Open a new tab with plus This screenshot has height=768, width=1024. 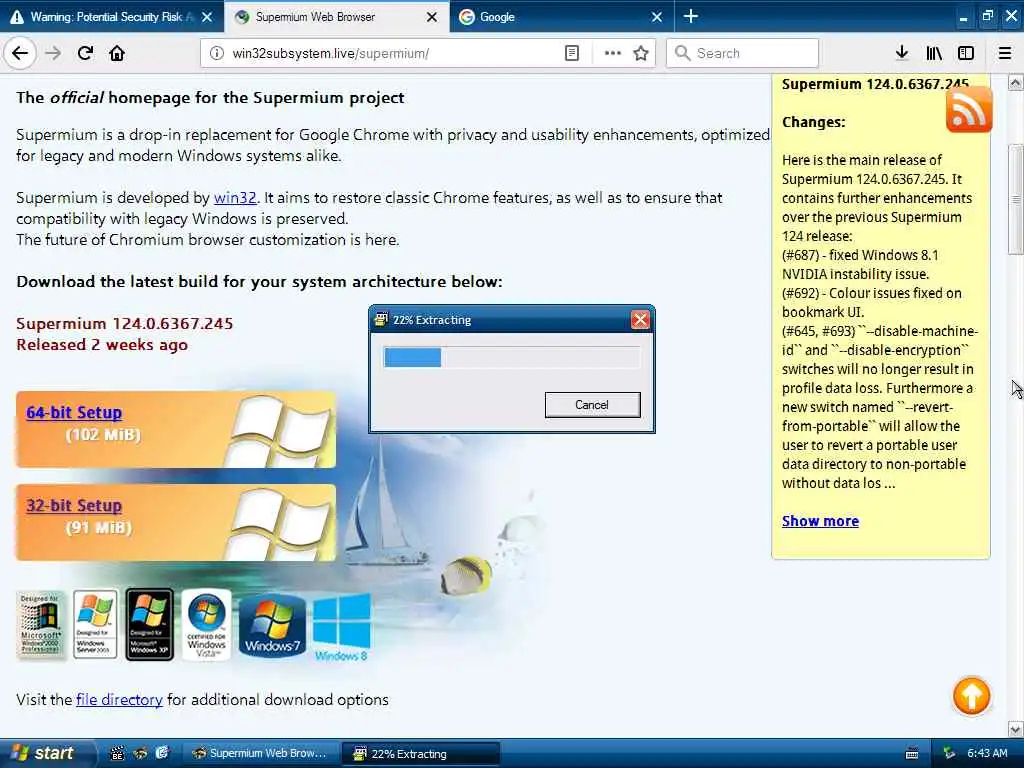690,16
